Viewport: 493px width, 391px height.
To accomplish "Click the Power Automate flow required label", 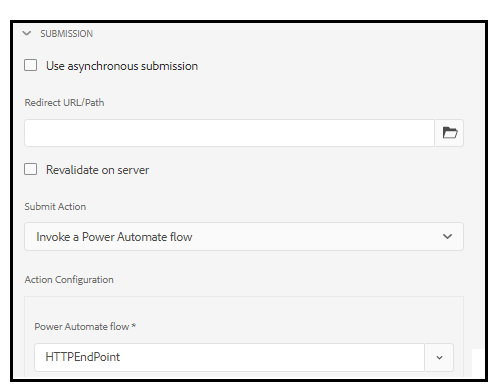I will pyautogui.click(x=85, y=326).
